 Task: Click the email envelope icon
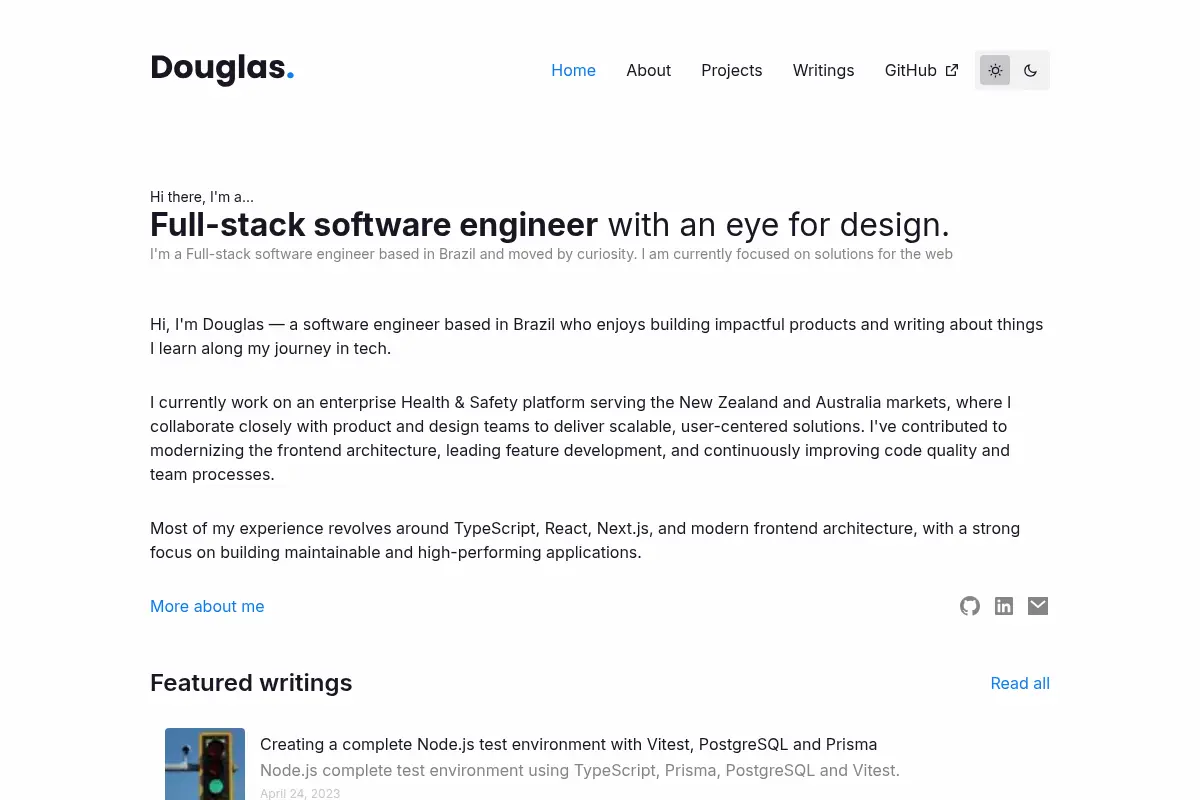pyautogui.click(x=1038, y=606)
